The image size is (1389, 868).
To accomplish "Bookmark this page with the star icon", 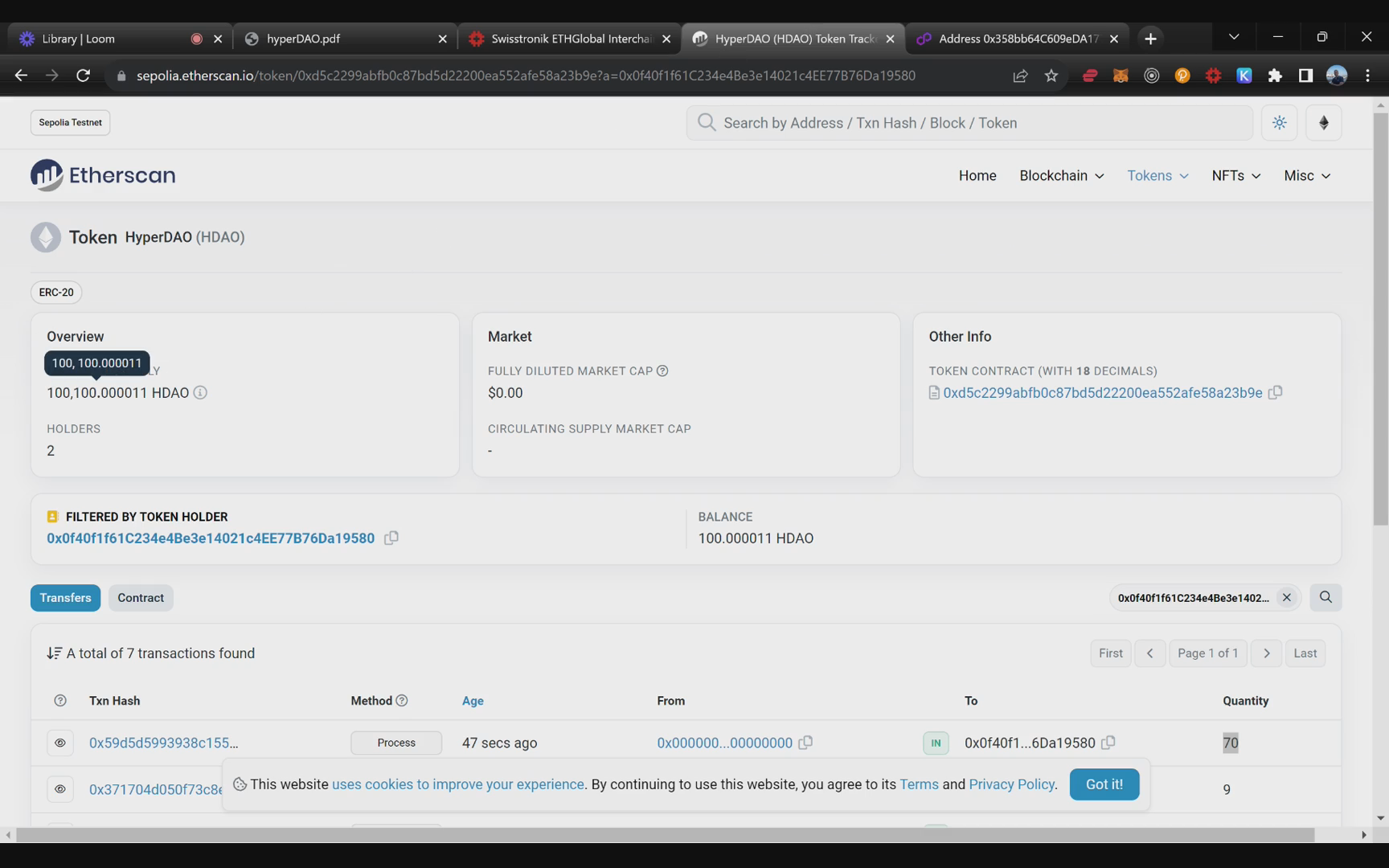I will pyautogui.click(x=1051, y=76).
